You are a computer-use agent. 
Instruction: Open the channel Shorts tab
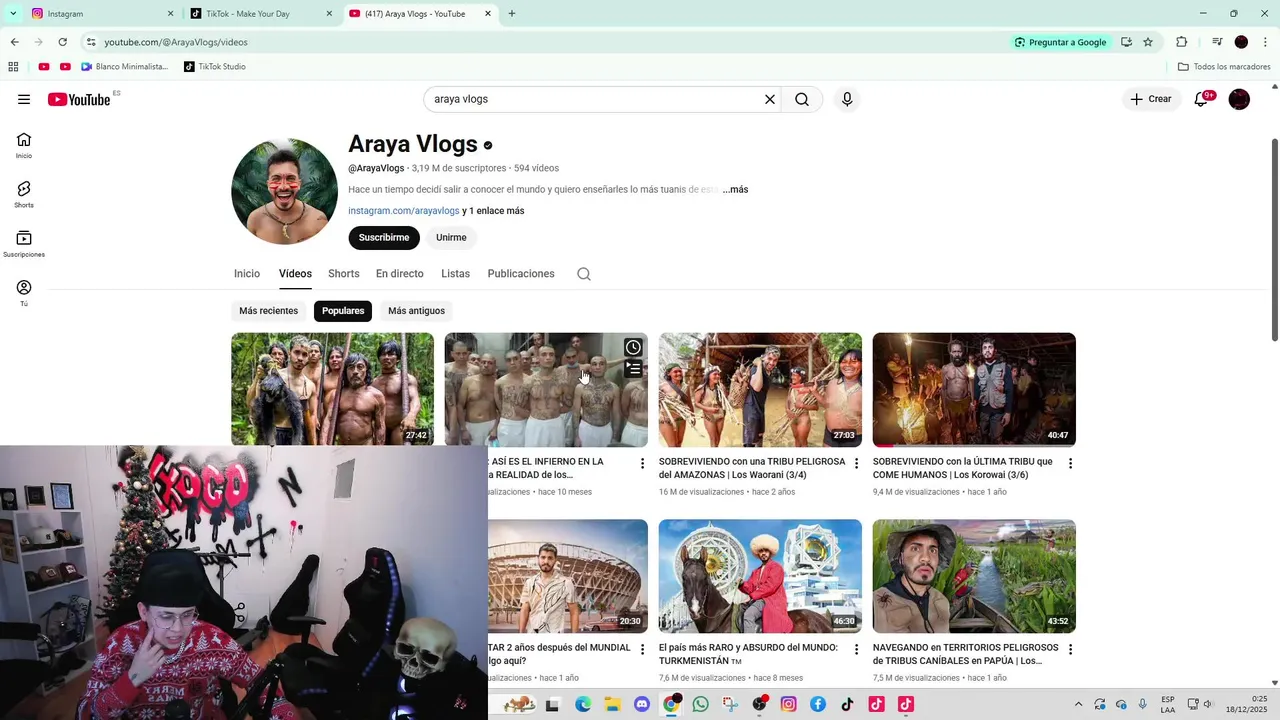click(x=344, y=274)
